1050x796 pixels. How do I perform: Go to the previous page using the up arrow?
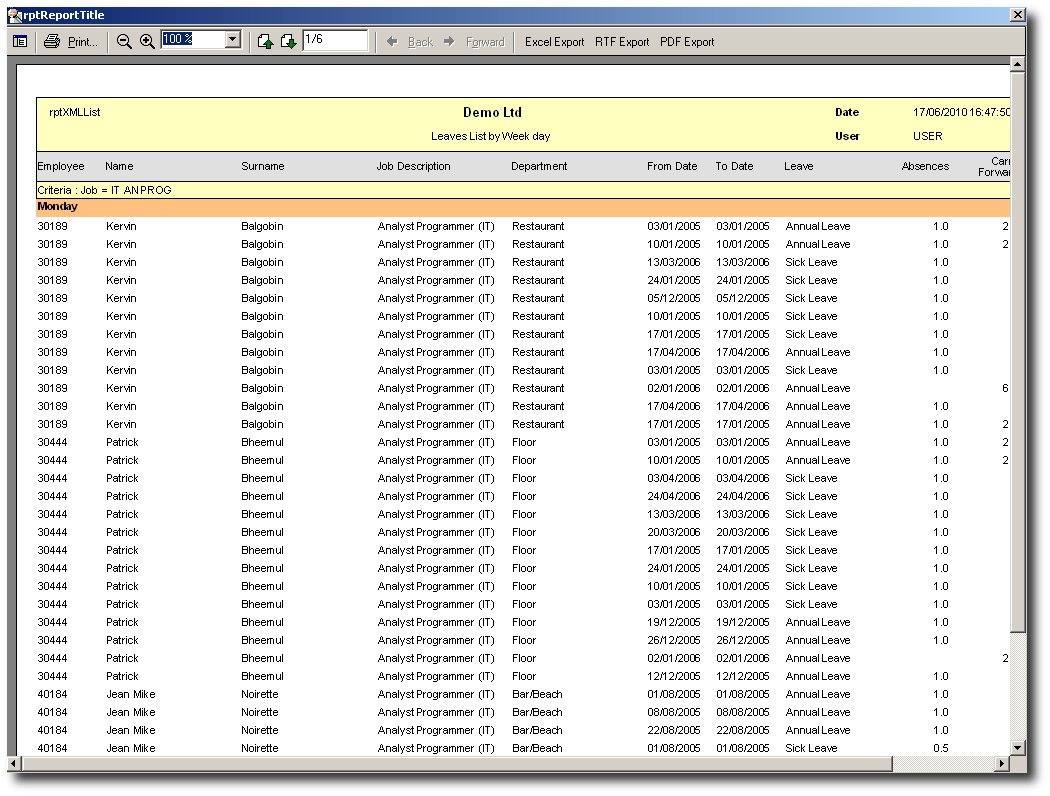265,42
